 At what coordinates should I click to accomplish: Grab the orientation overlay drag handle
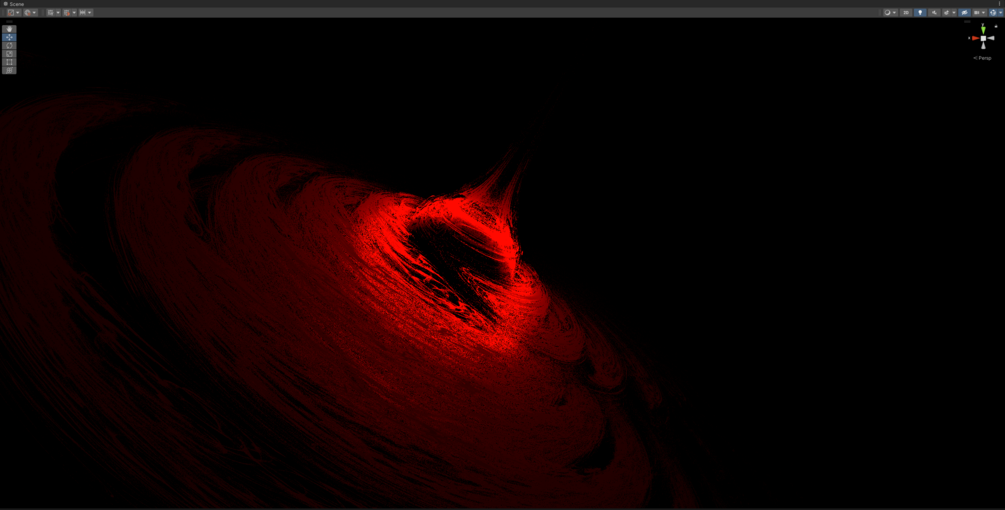tap(967, 22)
